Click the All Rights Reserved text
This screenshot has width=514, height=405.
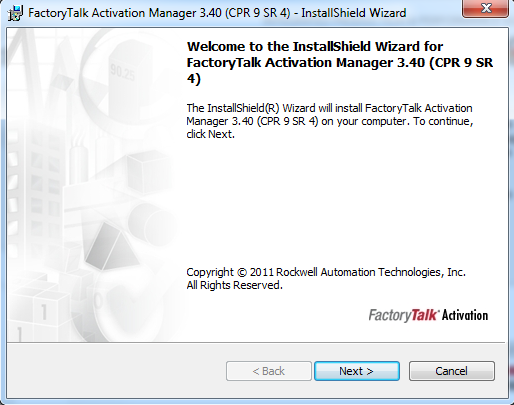point(234,285)
